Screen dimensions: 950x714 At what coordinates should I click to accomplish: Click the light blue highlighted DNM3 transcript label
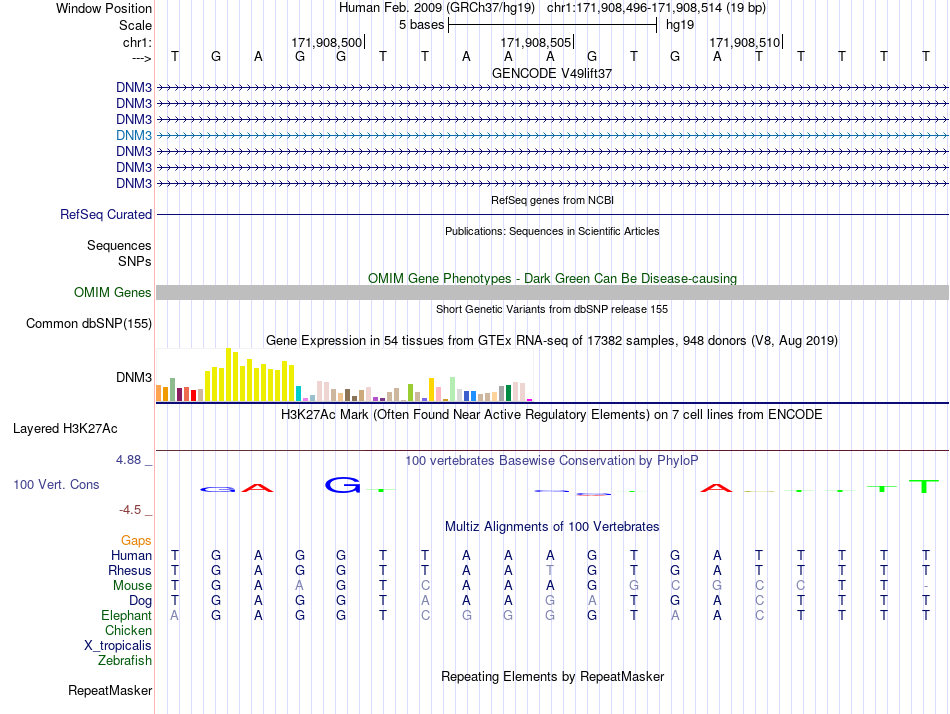pos(134,135)
